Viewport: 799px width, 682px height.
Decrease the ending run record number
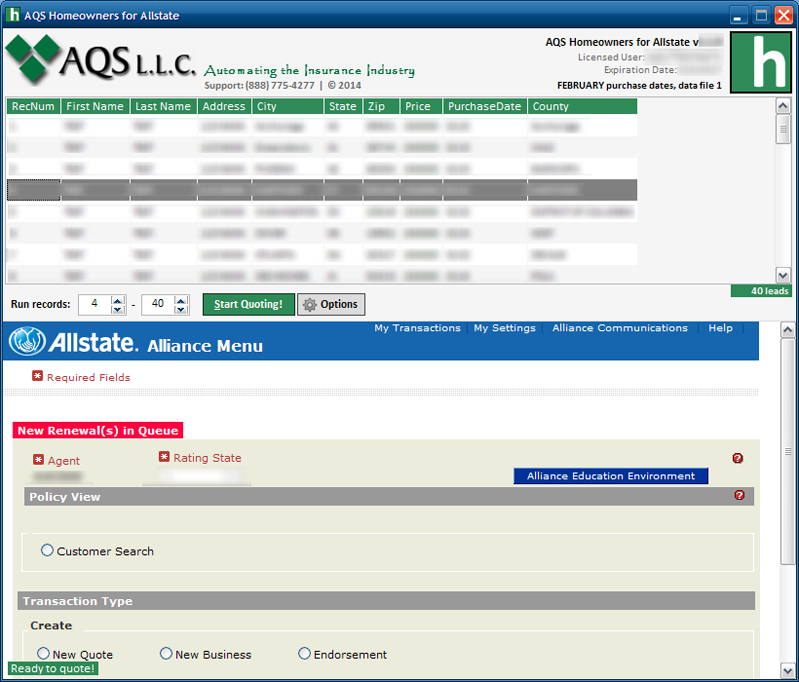tap(181, 309)
